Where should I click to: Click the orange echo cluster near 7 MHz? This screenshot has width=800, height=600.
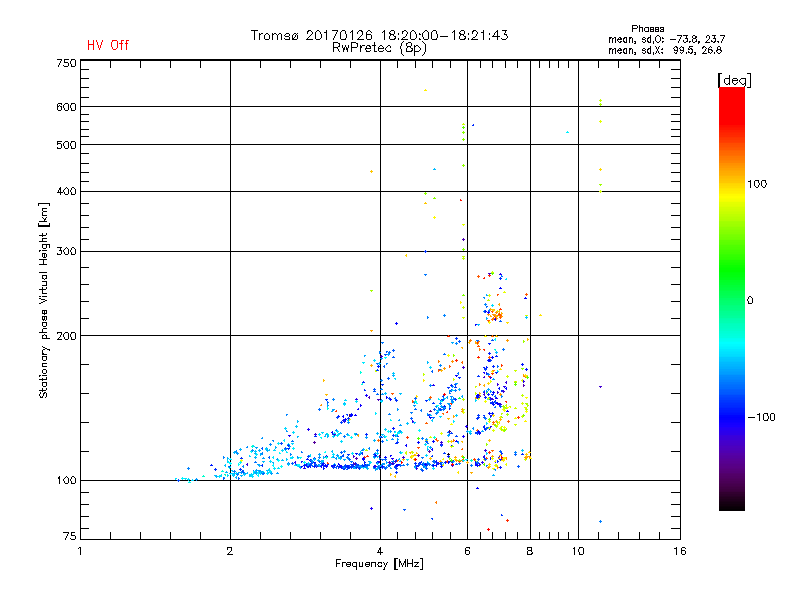[494, 314]
